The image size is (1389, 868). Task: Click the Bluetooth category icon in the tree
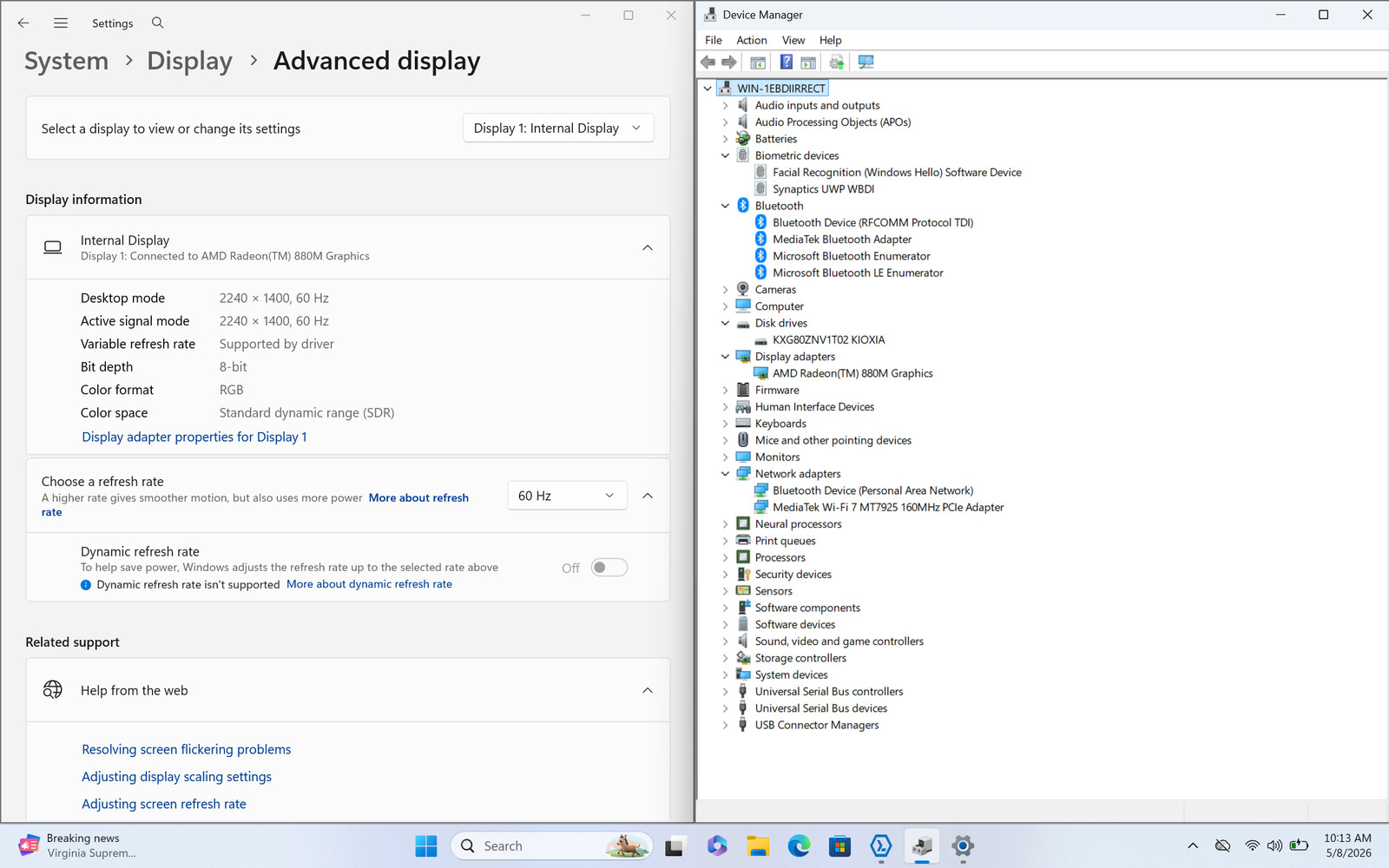click(743, 206)
